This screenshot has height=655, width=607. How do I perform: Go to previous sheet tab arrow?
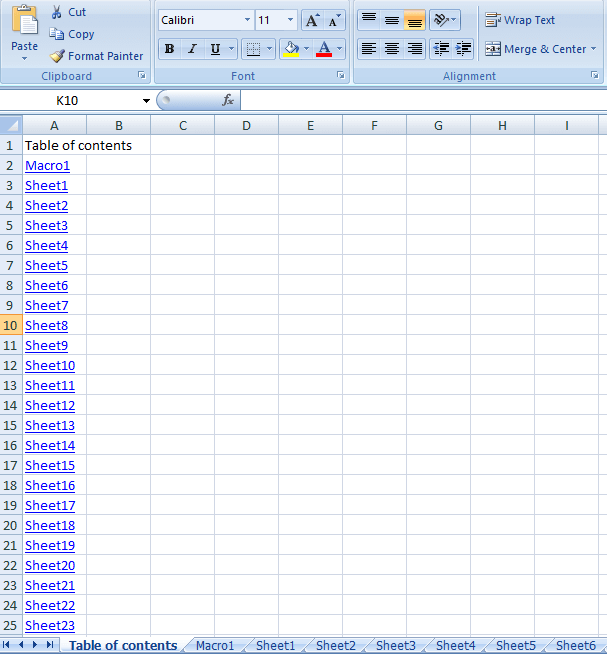tap(21, 645)
